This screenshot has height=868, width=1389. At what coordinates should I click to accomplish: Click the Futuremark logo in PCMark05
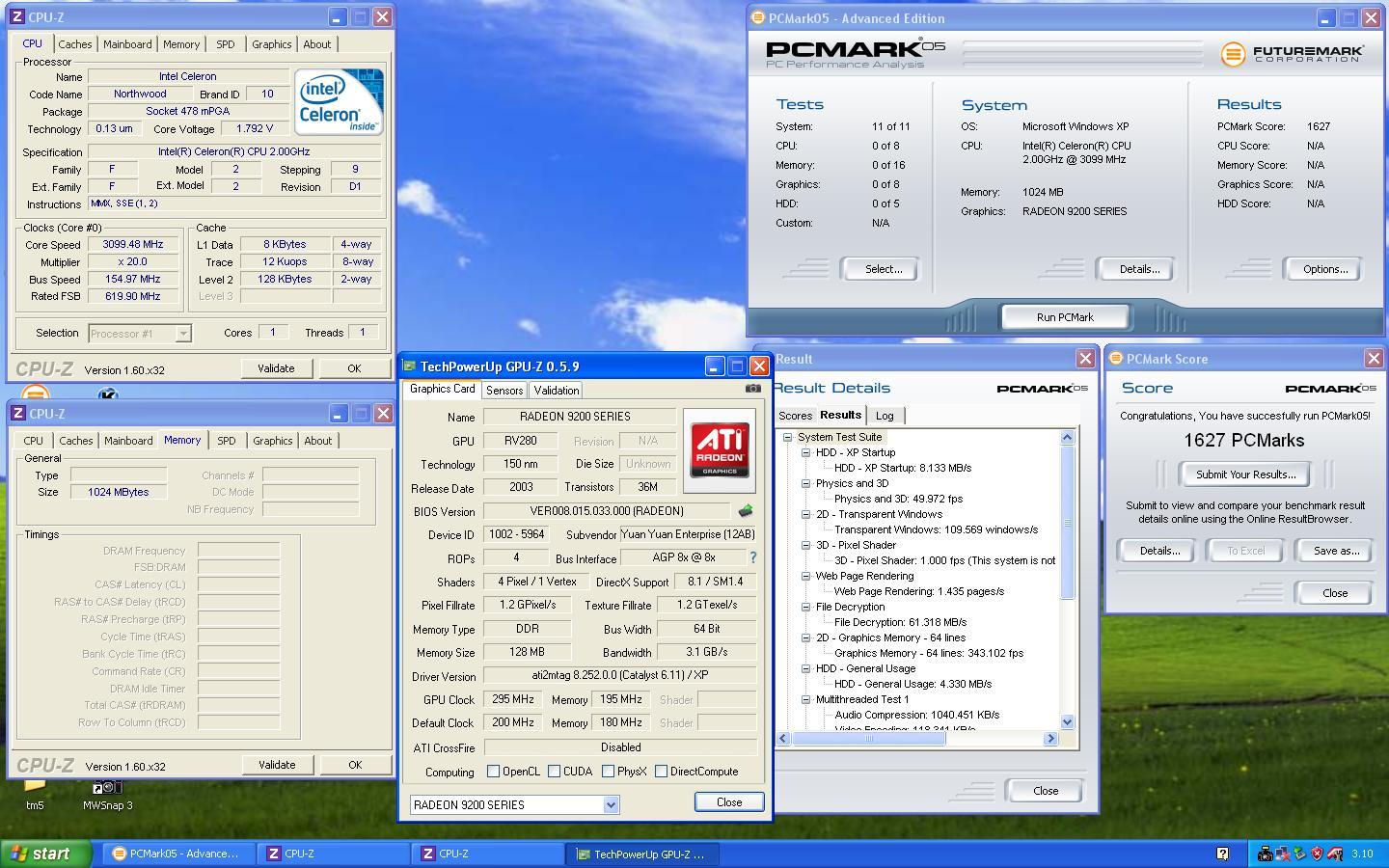[x=1293, y=54]
